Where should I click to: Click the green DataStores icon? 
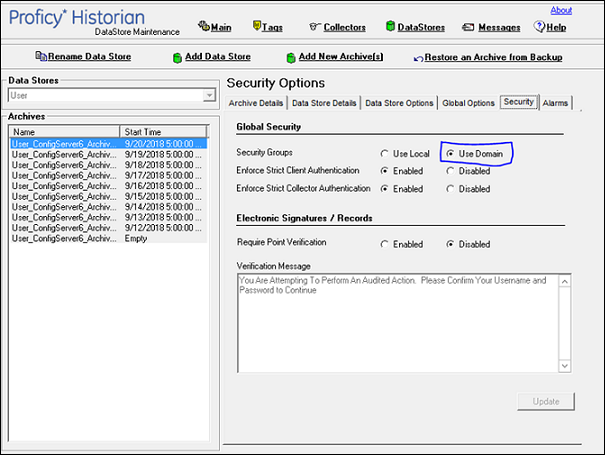tap(390, 26)
